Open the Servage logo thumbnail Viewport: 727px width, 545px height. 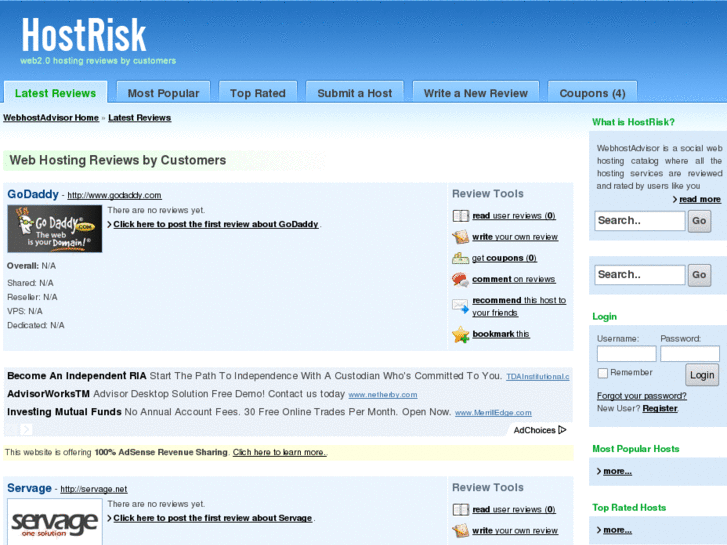point(55,522)
